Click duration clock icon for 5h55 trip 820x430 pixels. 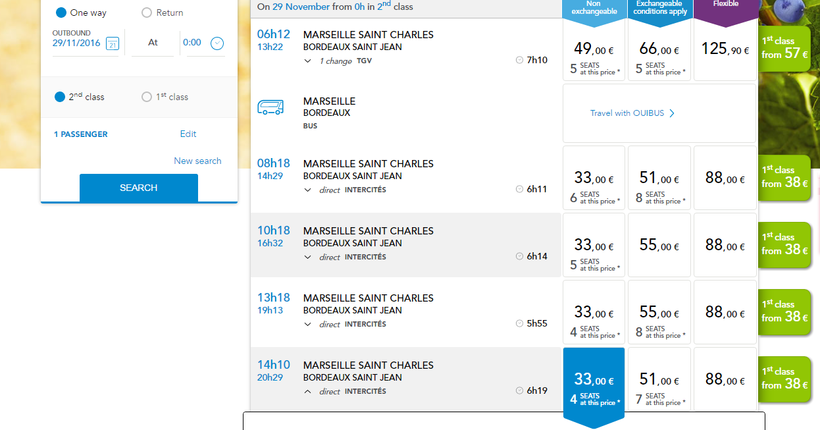[518, 324]
